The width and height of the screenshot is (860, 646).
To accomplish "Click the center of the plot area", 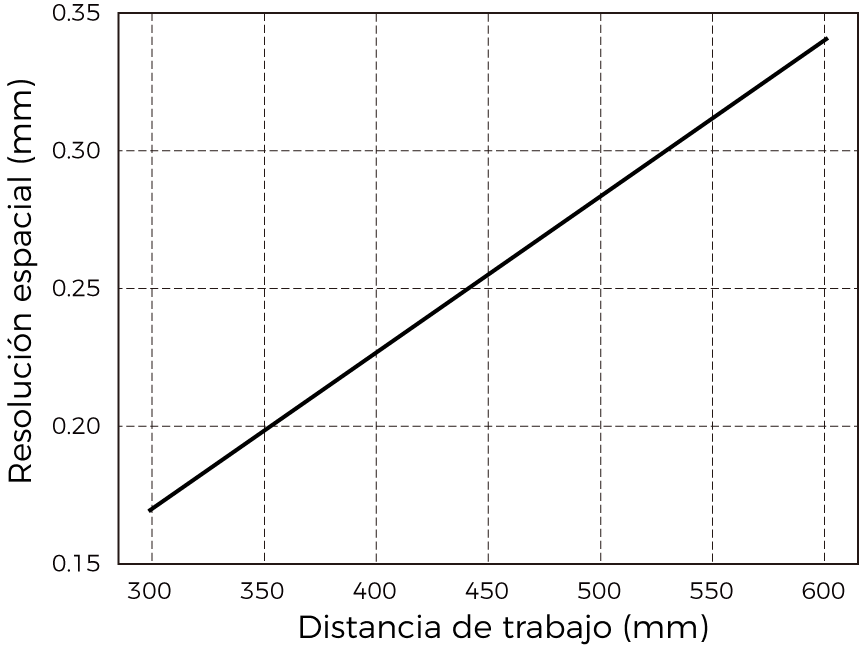I will [487, 288].
